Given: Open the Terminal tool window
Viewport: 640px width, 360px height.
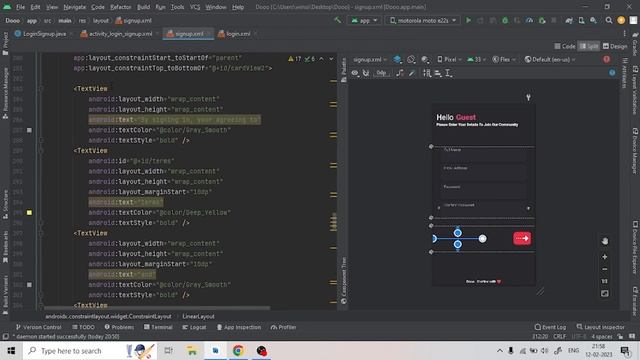Looking at the screenshot, I should [x=158, y=327].
